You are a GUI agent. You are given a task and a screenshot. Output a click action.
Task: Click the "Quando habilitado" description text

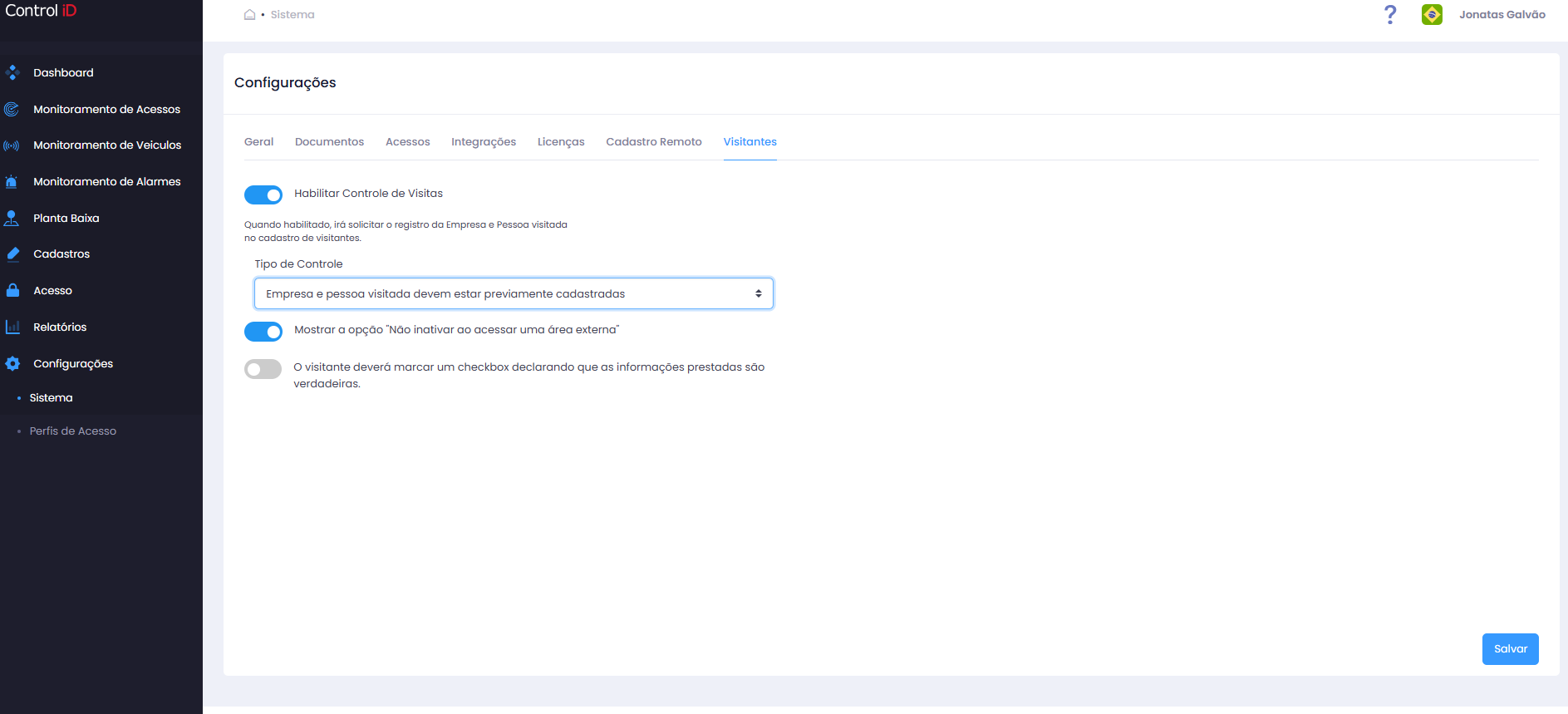point(406,231)
